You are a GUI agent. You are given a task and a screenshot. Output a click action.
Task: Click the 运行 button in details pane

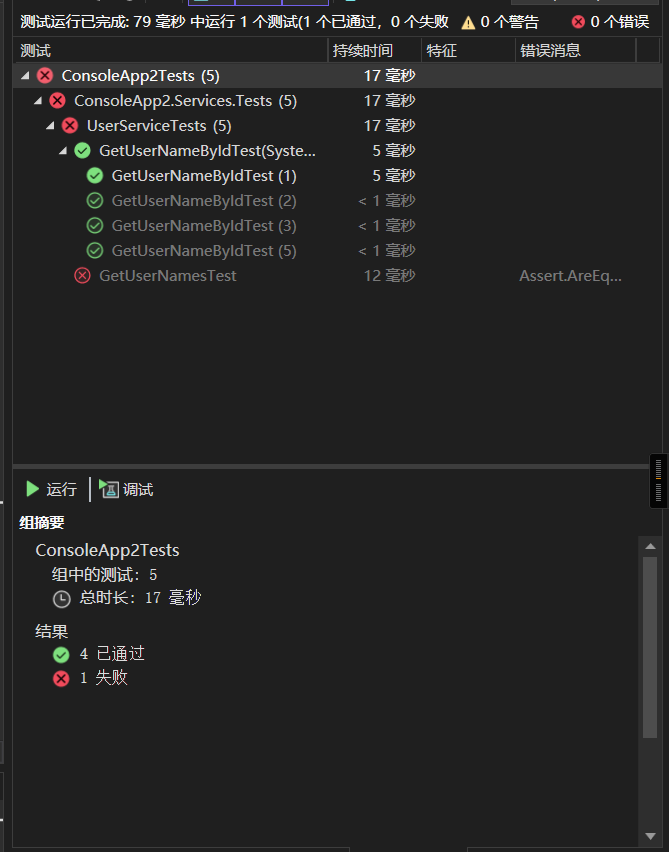52,490
